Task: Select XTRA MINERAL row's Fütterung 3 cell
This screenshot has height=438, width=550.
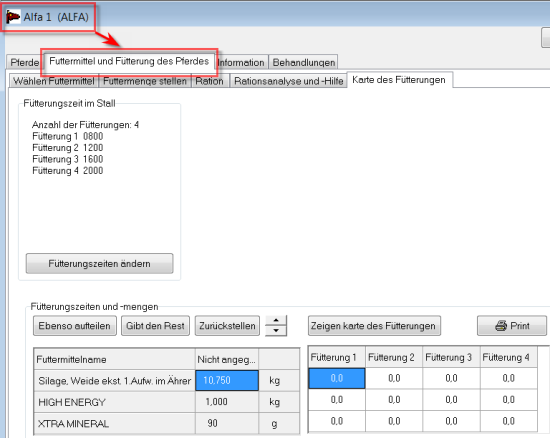Action: click(x=451, y=421)
